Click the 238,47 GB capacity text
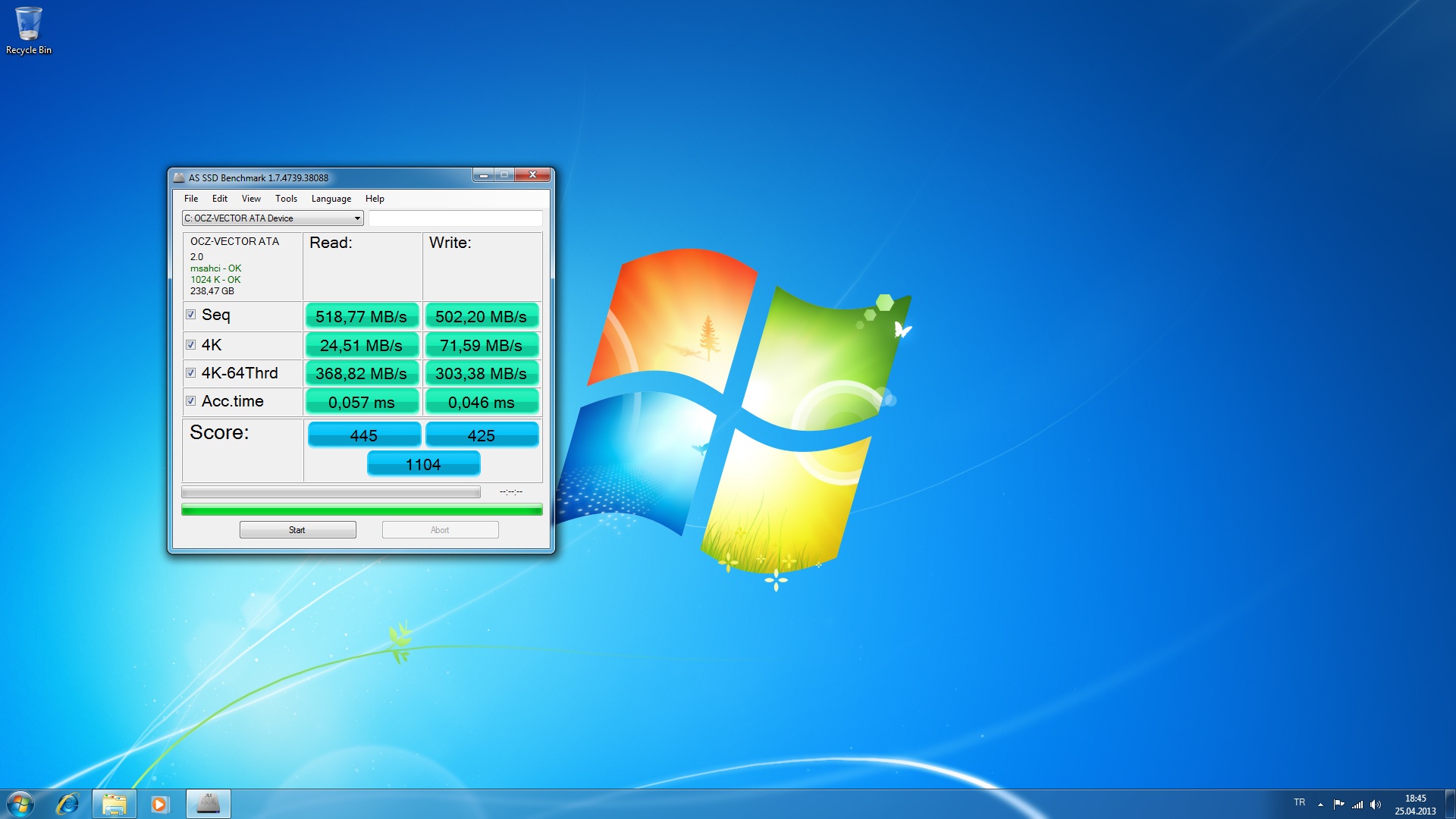1456x819 pixels. 212,291
